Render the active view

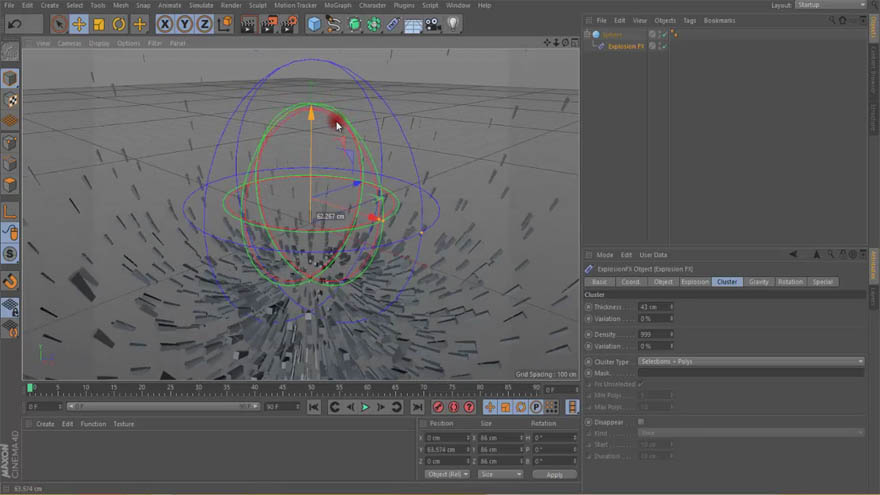click(248, 24)
